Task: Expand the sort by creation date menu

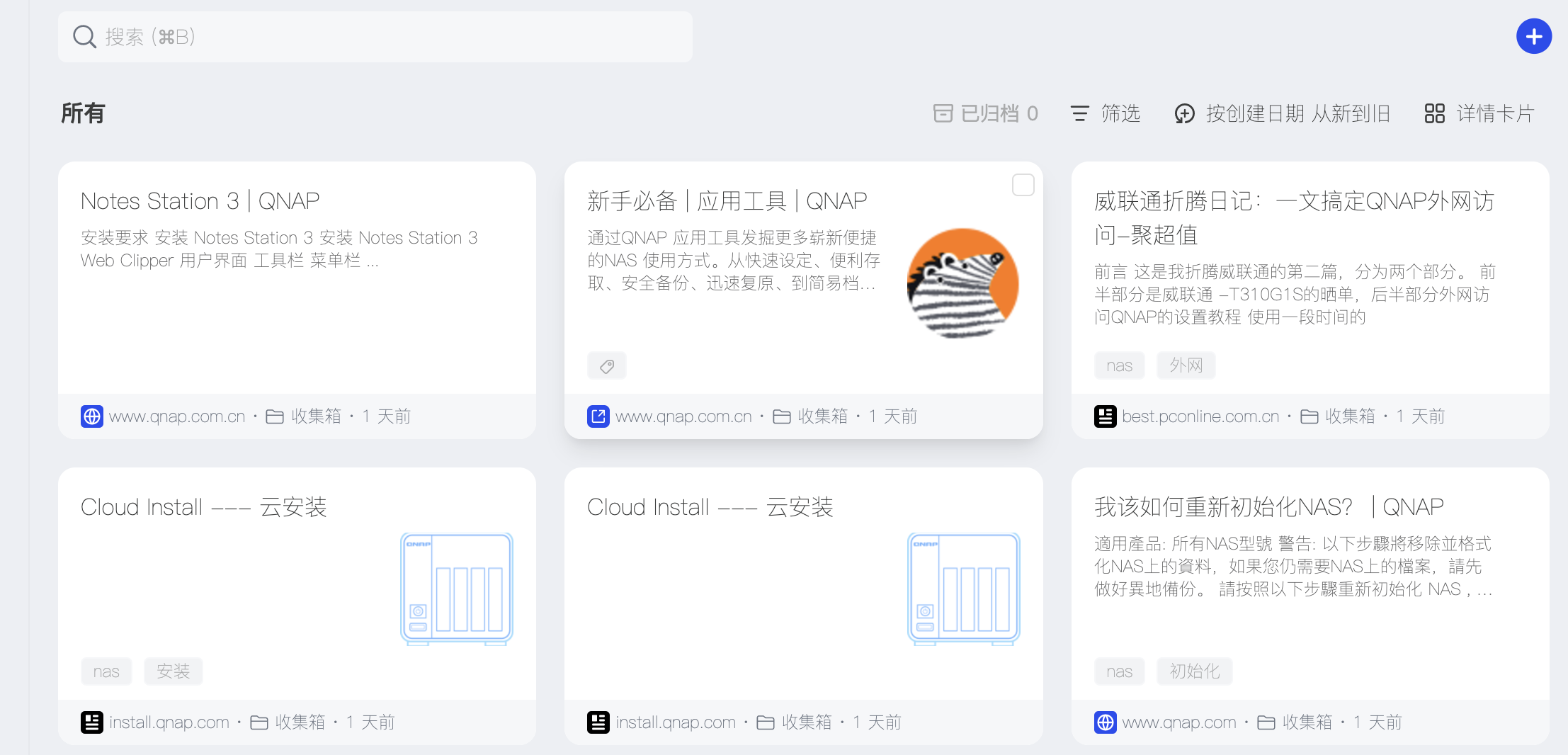Action: click(x=1283, y=113)
